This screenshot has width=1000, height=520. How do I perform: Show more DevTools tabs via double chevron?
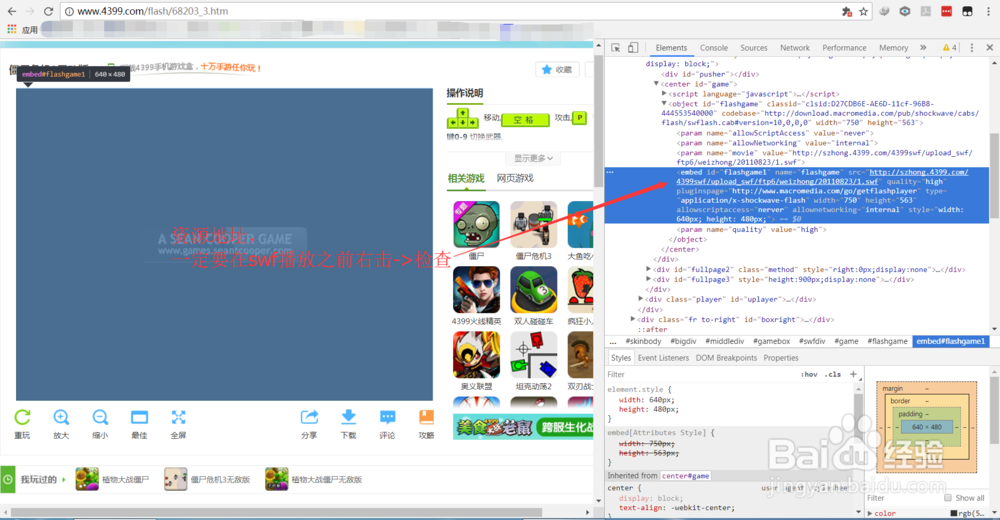point(923,48)
